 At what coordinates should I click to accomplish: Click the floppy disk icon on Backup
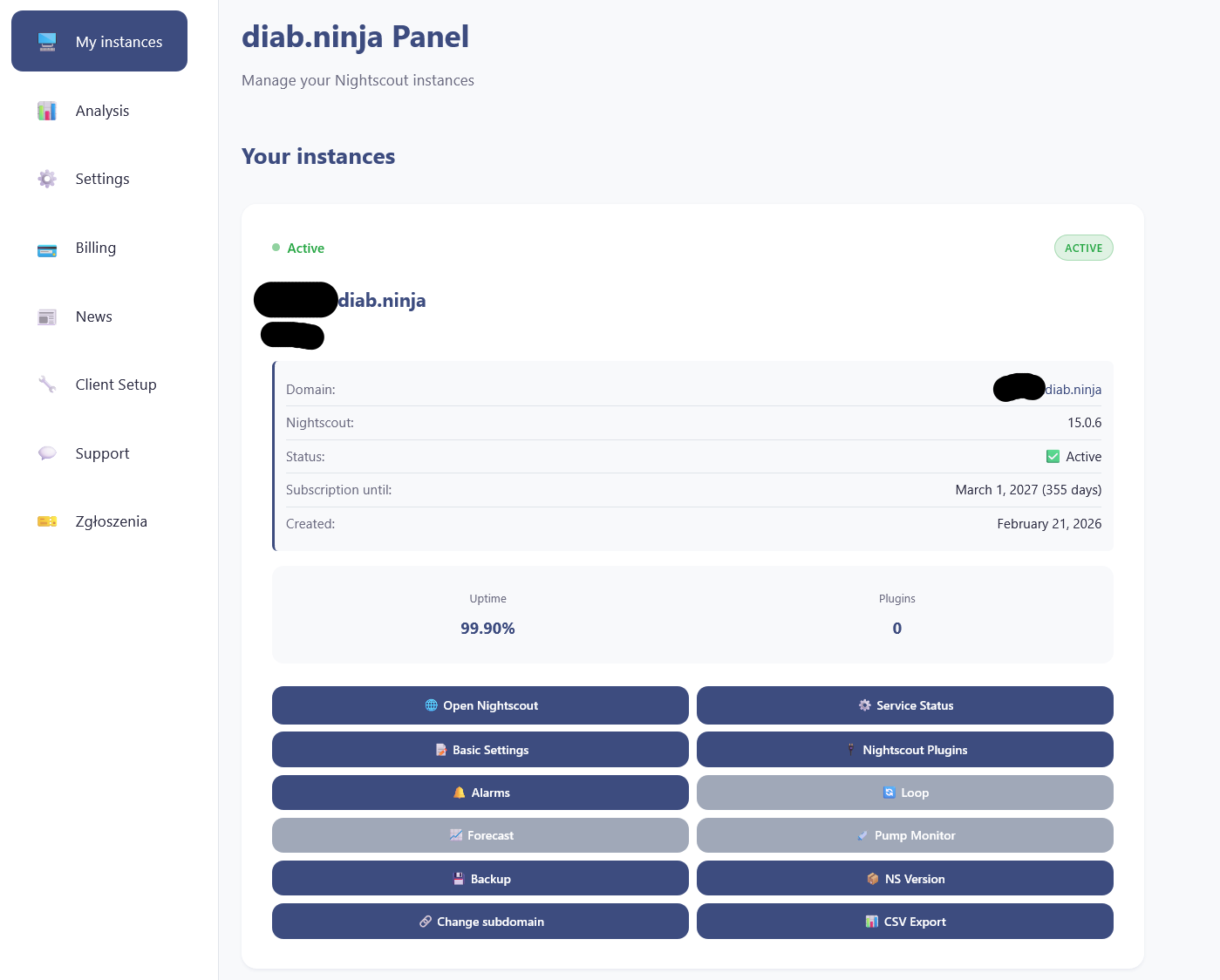coord(459,879)
